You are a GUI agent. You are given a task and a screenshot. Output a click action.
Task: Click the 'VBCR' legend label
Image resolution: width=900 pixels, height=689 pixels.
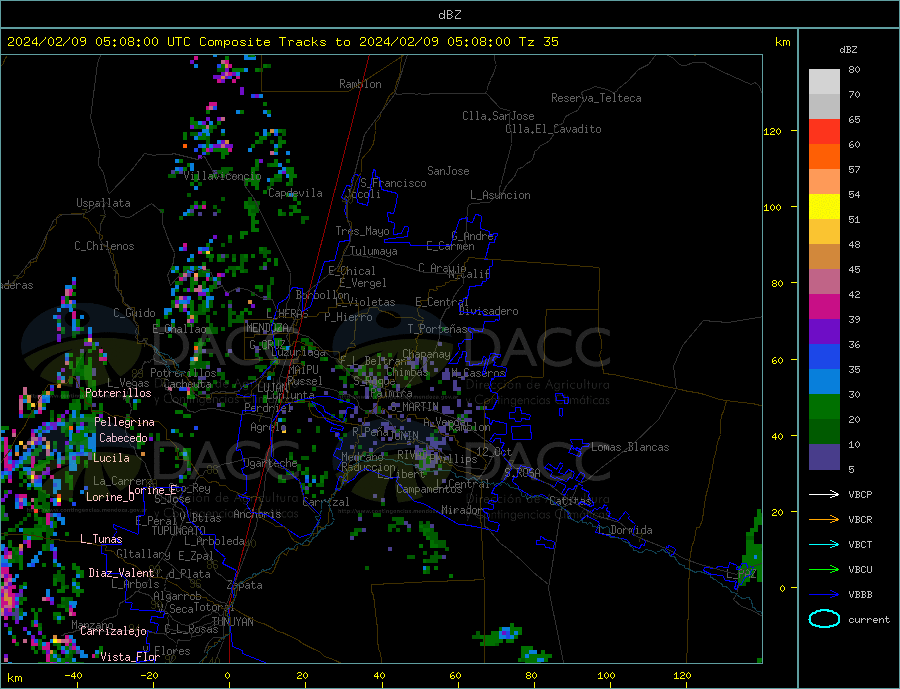click(860, 520)
